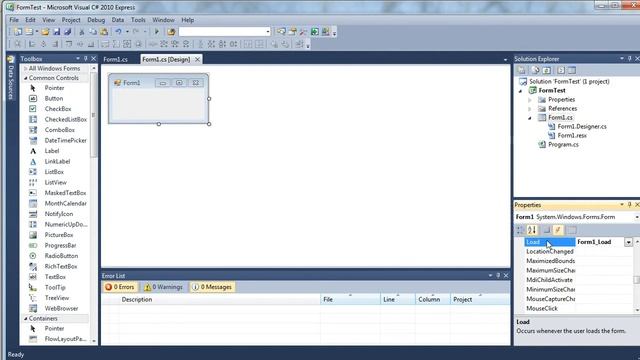The width and height of the screenshot is (640, 360).
Task: Open the Properties object selector dropdown
Action: point(637,217)
